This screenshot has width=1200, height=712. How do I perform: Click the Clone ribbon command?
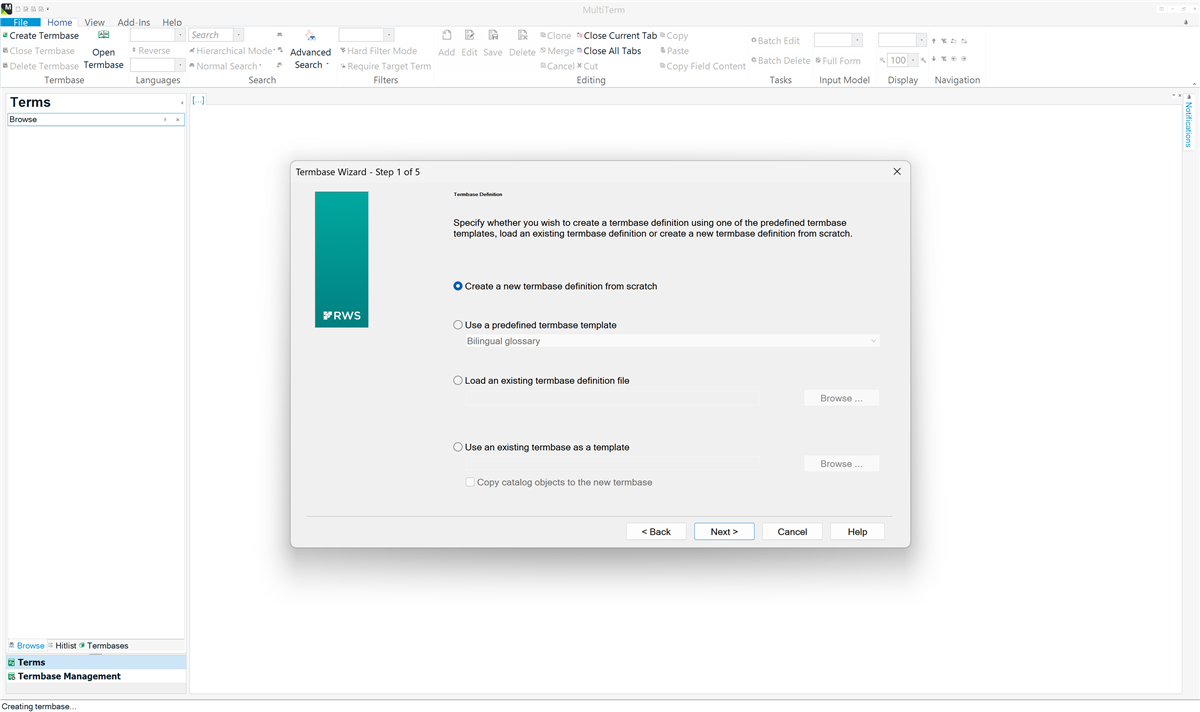(556, 36)
